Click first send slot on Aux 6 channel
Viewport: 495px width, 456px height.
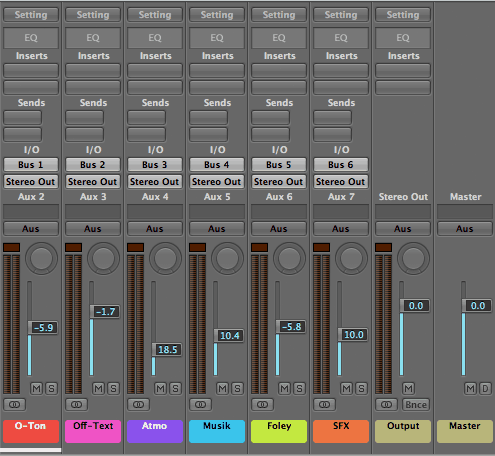(x=270, y=118)
